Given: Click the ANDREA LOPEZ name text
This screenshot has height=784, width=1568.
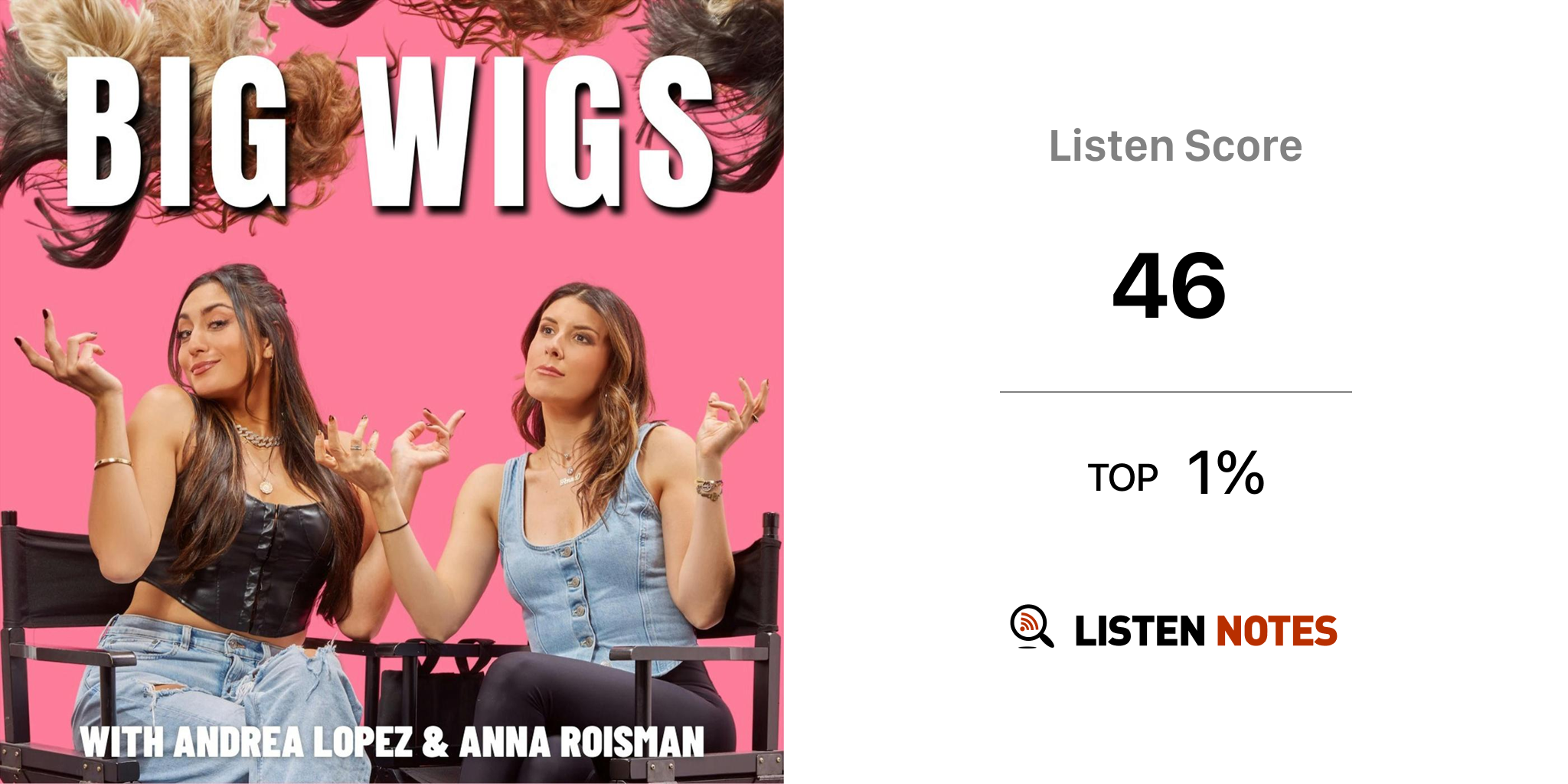Looking at the screenshot, I should [x=294, y=741].
